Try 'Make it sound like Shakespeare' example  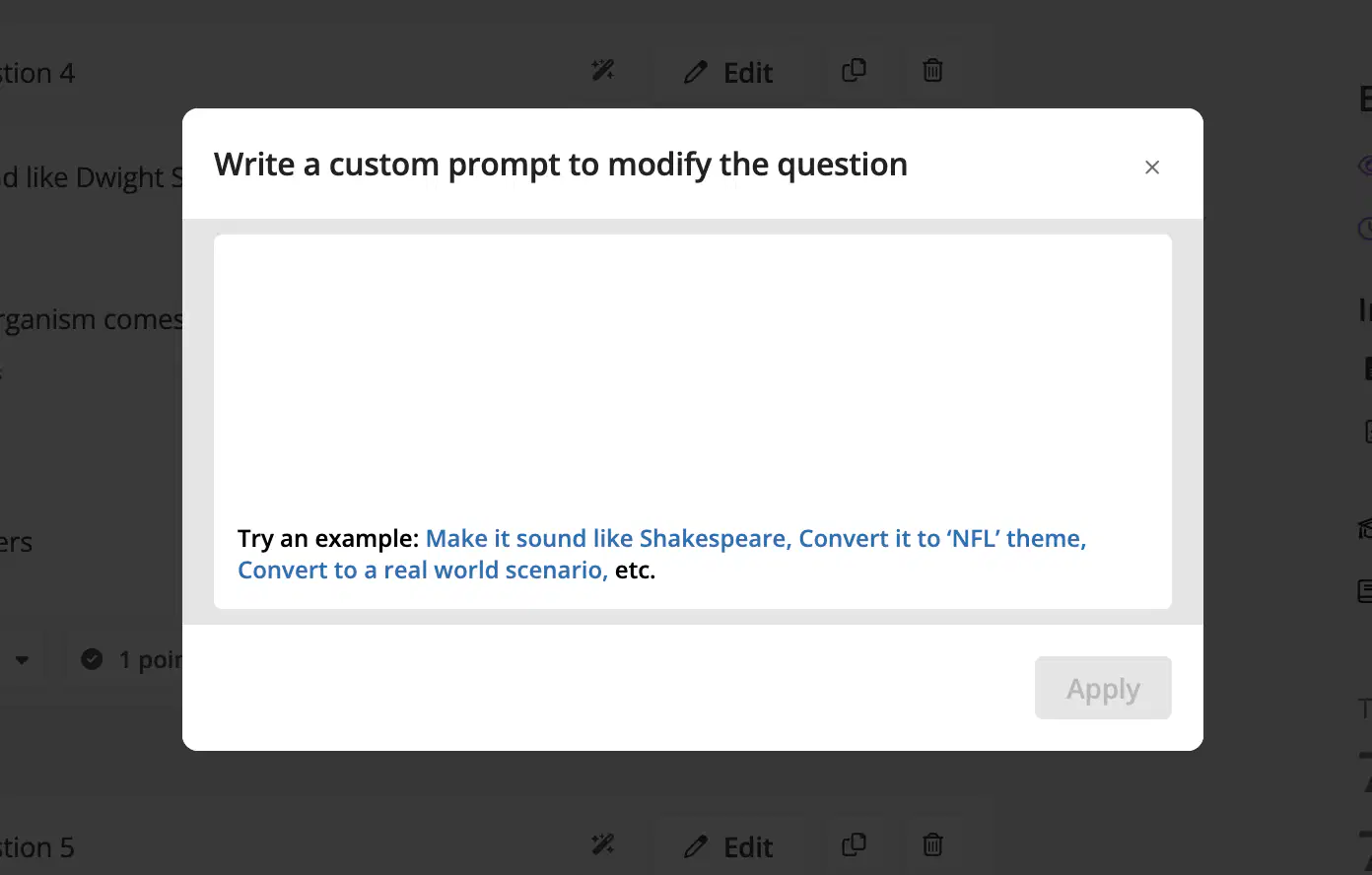point(608,539)
